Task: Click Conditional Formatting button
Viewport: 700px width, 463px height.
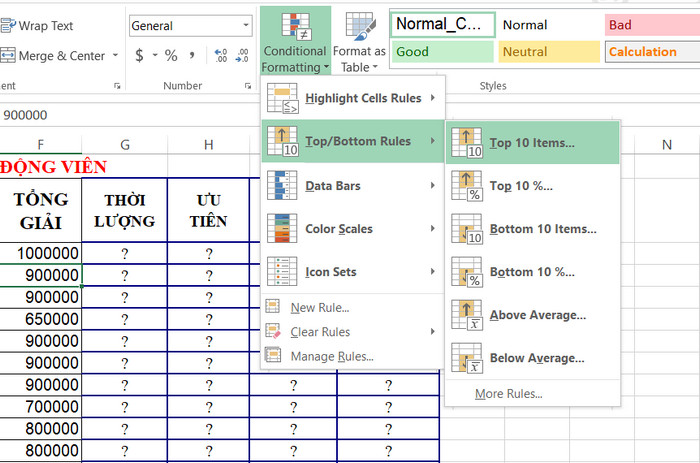Action: click(x=295, y=42)
